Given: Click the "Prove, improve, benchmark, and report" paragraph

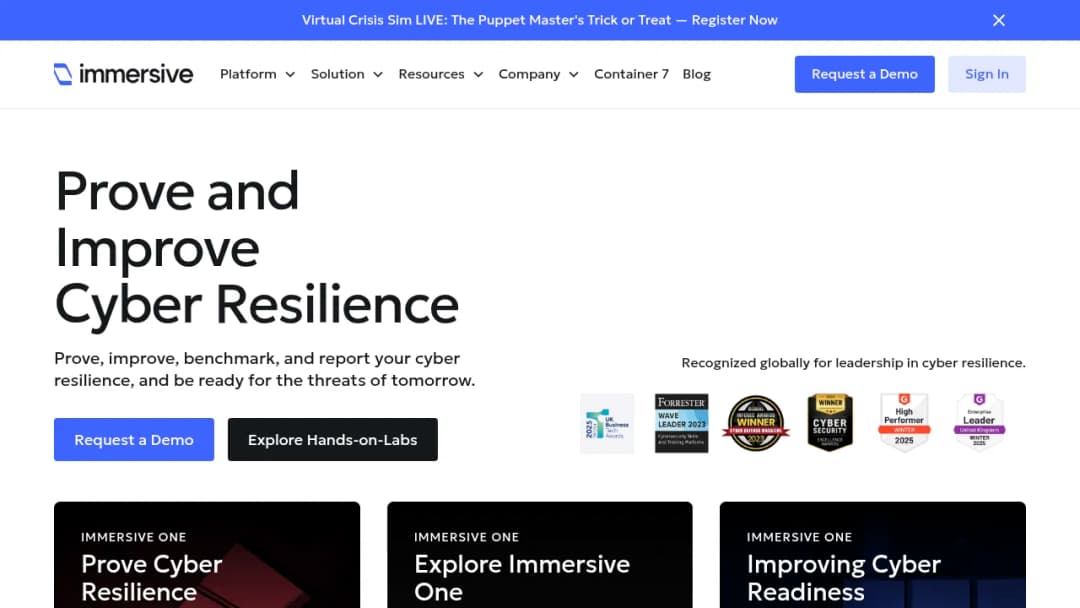Looking at the screenshot, I should [264, 369].
